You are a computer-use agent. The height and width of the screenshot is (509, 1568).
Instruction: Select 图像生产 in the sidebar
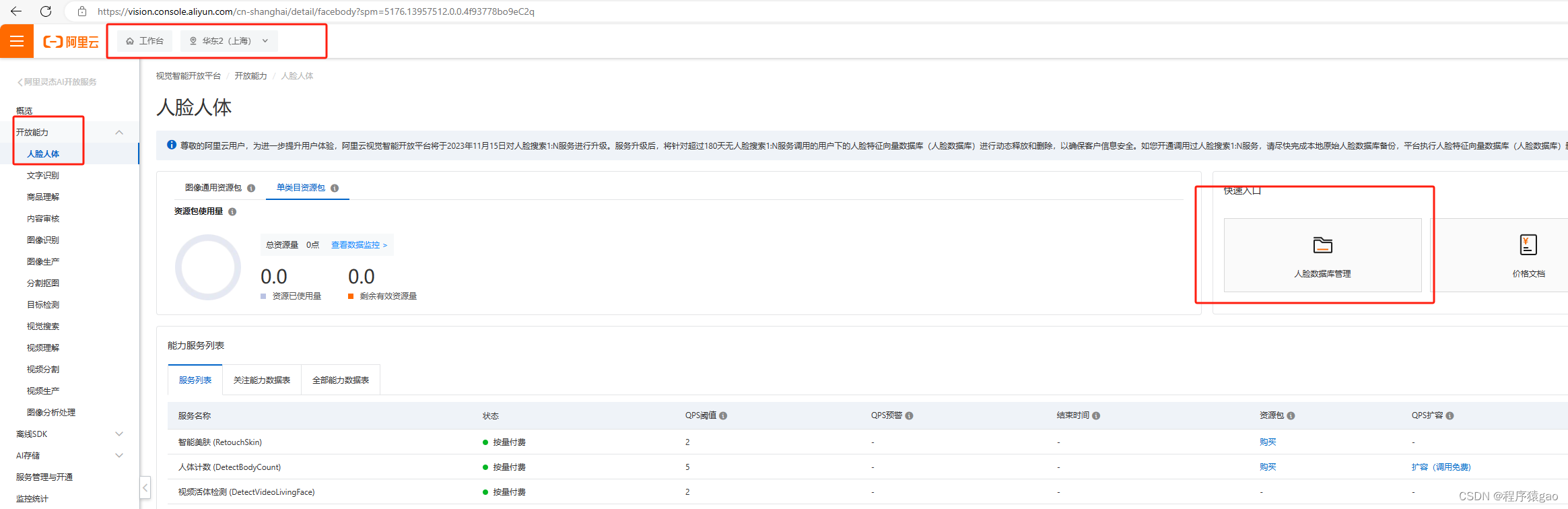point(43,262)
